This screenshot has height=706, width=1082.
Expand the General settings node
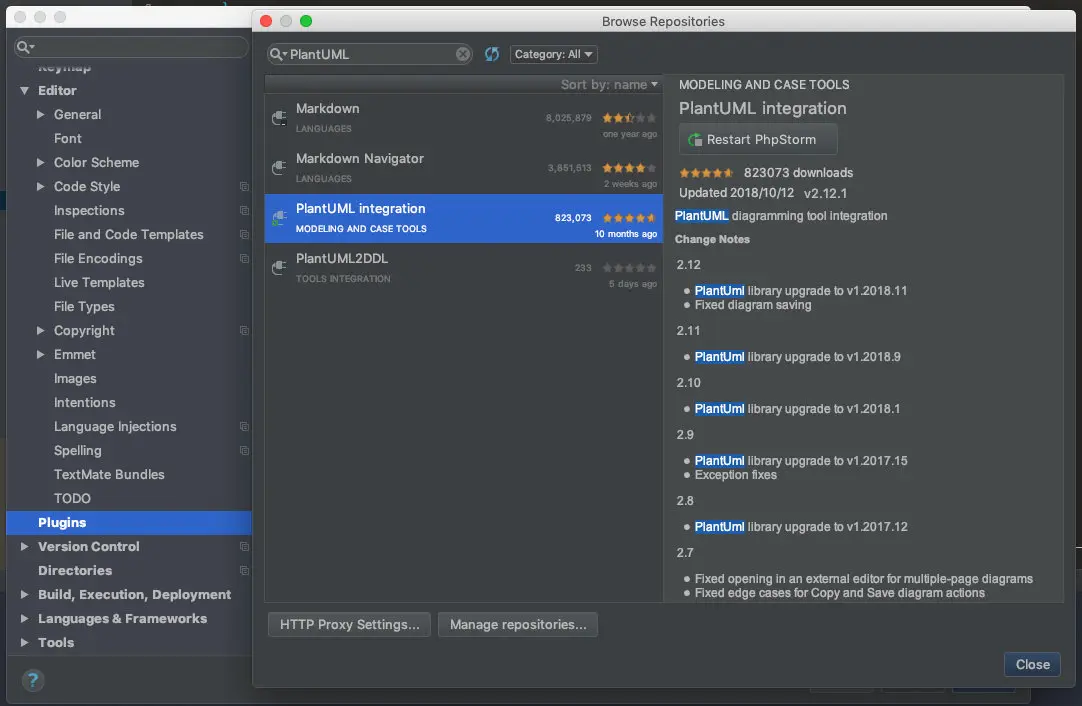click(x=41, y=115)
